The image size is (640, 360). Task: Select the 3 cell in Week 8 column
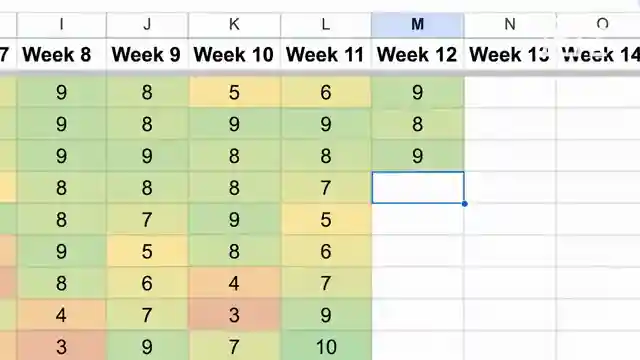point(61,347)
